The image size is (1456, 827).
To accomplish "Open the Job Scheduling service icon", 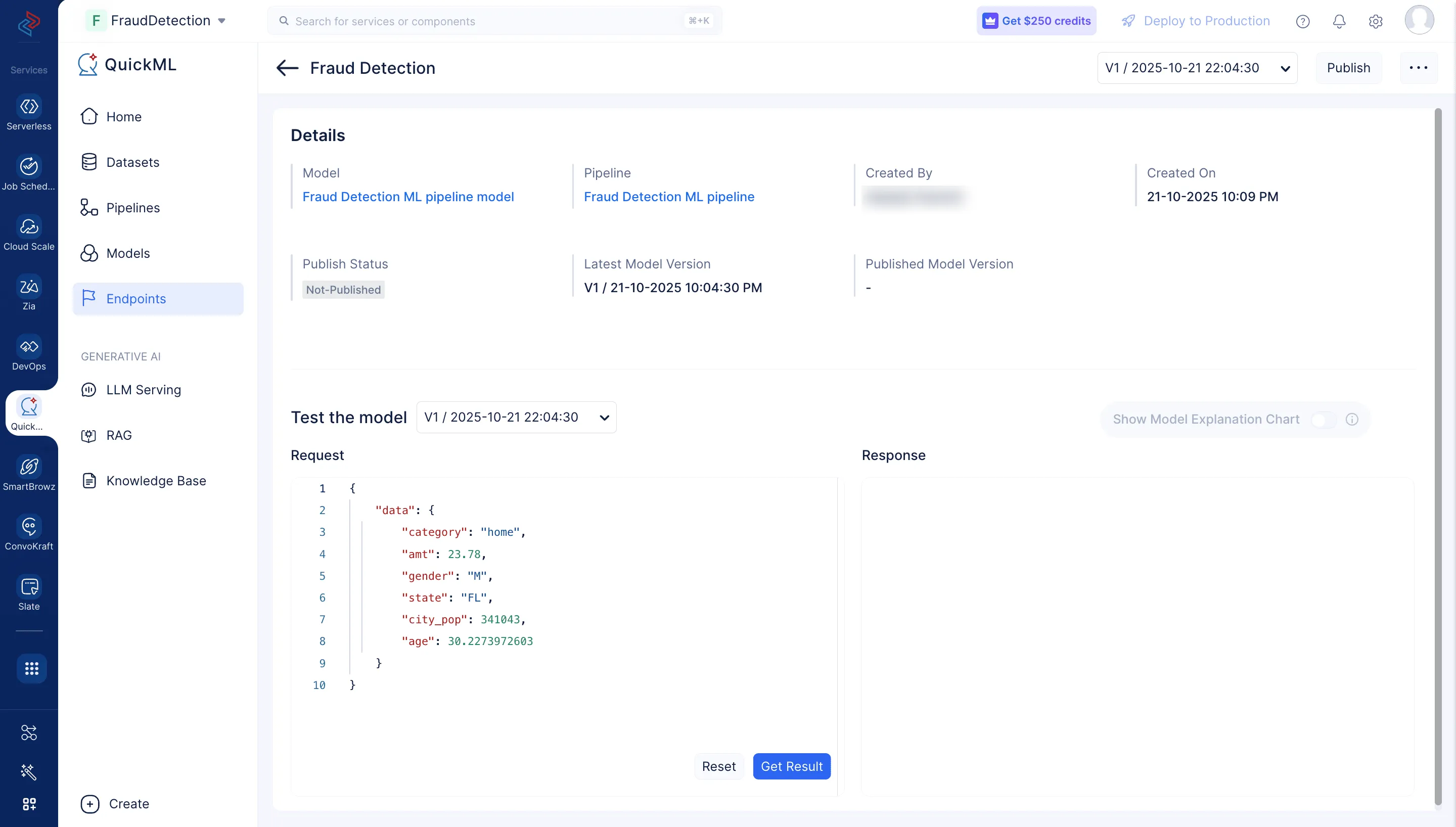I will pyautogui.click(x=29, y=167).
